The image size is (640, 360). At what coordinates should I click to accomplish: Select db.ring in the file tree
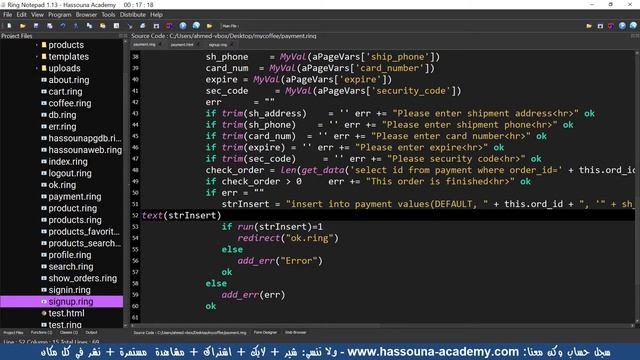62,115
